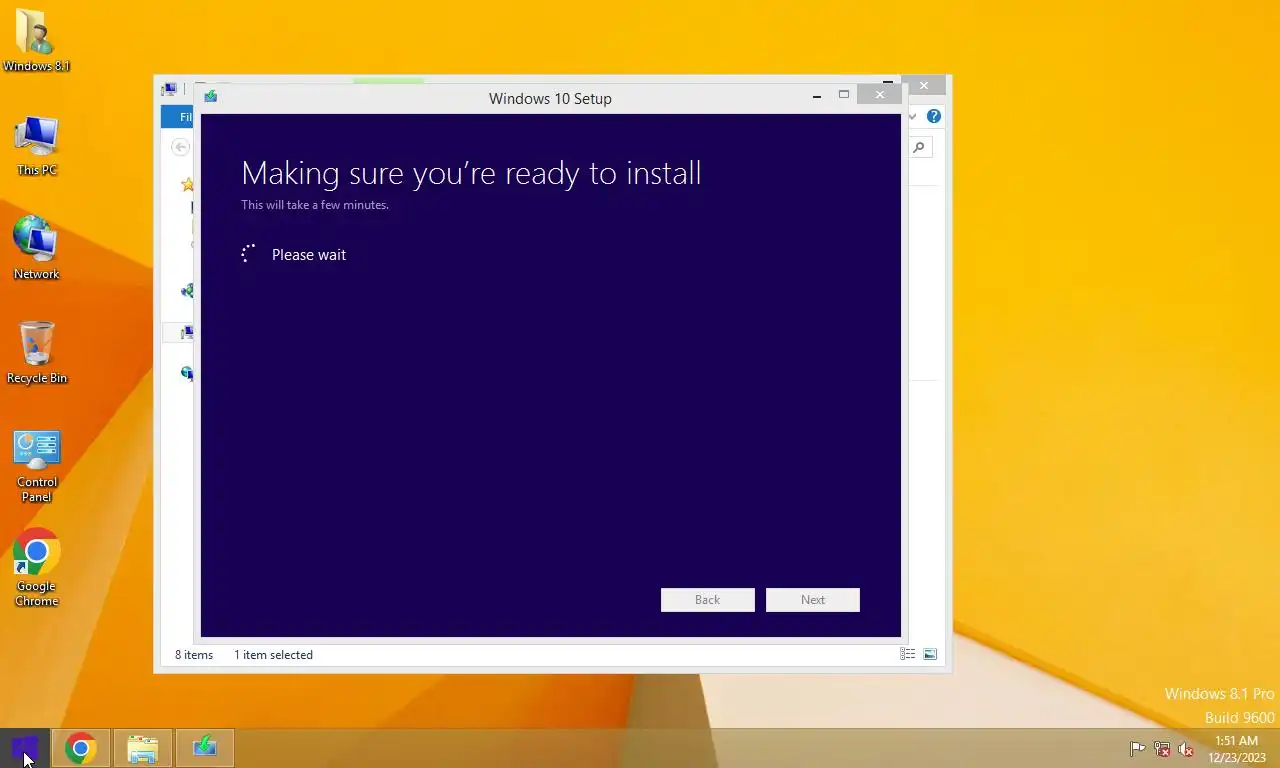The height and width of the screenshot is (768, 1280).
Task: Switch File Explorer to large icons view
Action: (x=930, y=654)
